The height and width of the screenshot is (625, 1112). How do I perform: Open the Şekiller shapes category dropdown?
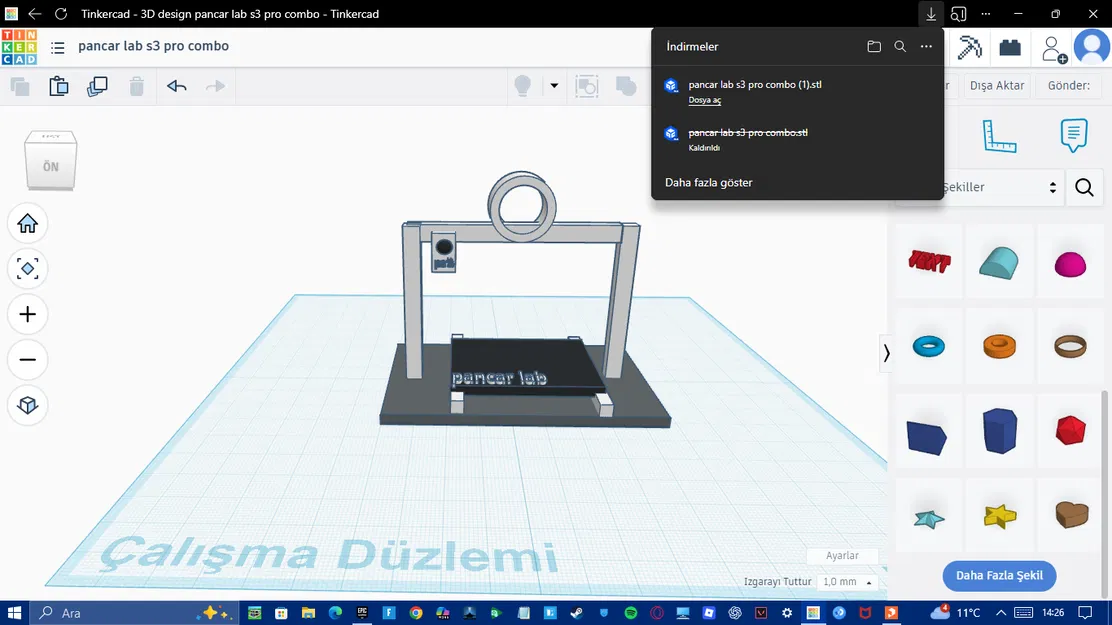[1052, 187]
